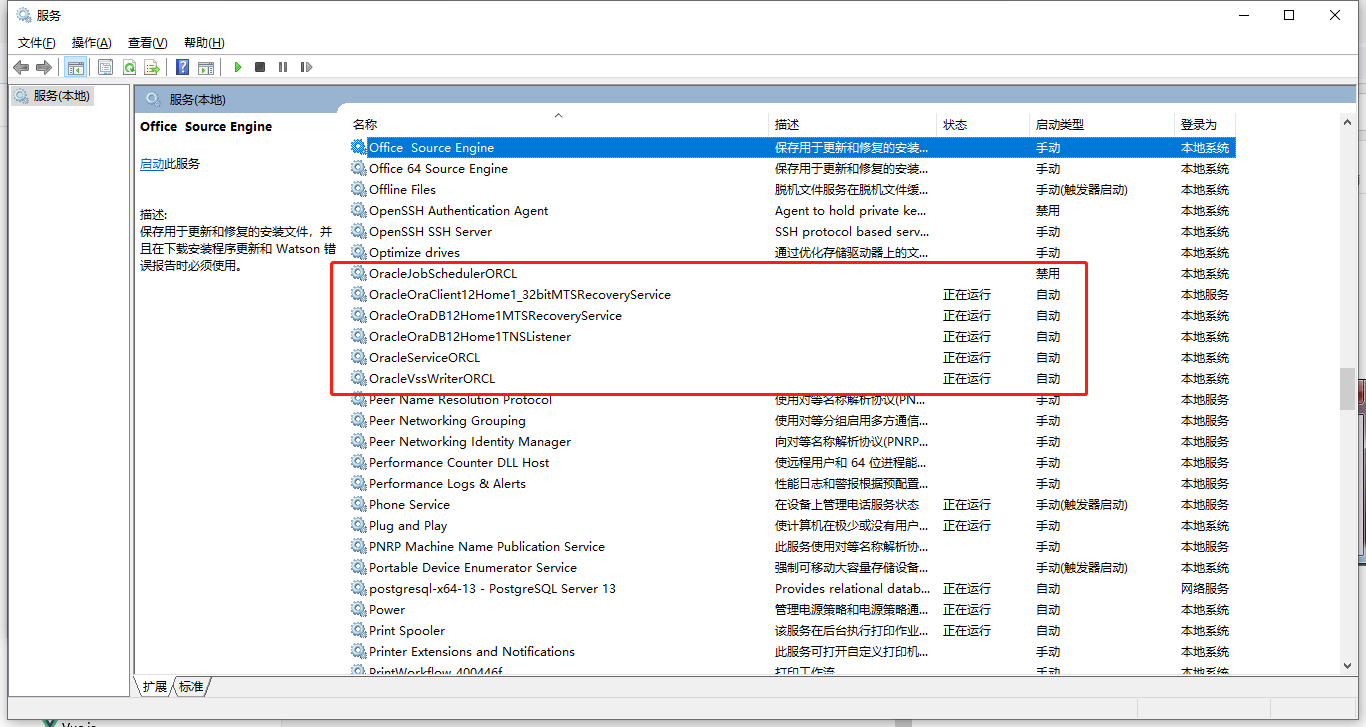Click the Back arrow in the toolbar
Viewport: 1366px width, 727px height.
(x=21, y=67)
